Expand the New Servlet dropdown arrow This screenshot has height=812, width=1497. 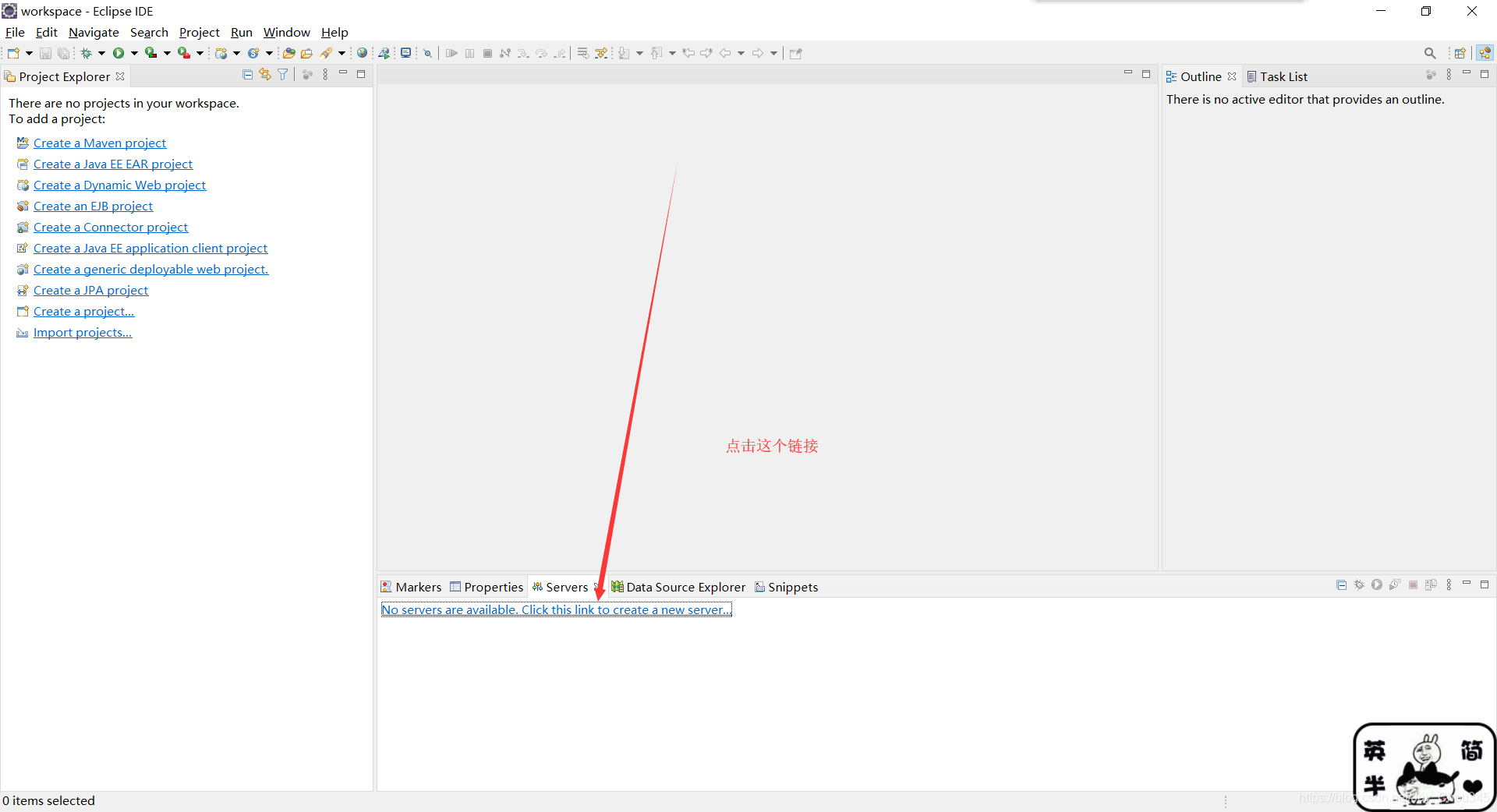tap(269, 53)
